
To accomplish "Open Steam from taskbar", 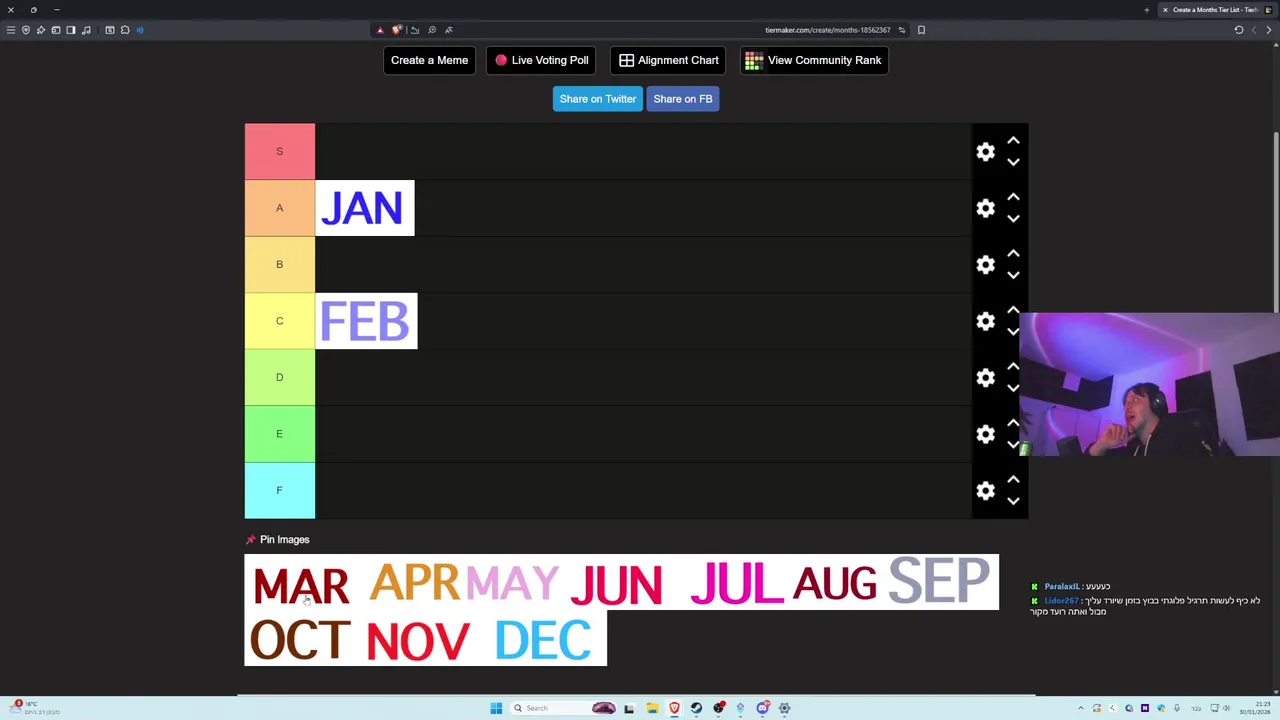I will click(x=696, y=708).
